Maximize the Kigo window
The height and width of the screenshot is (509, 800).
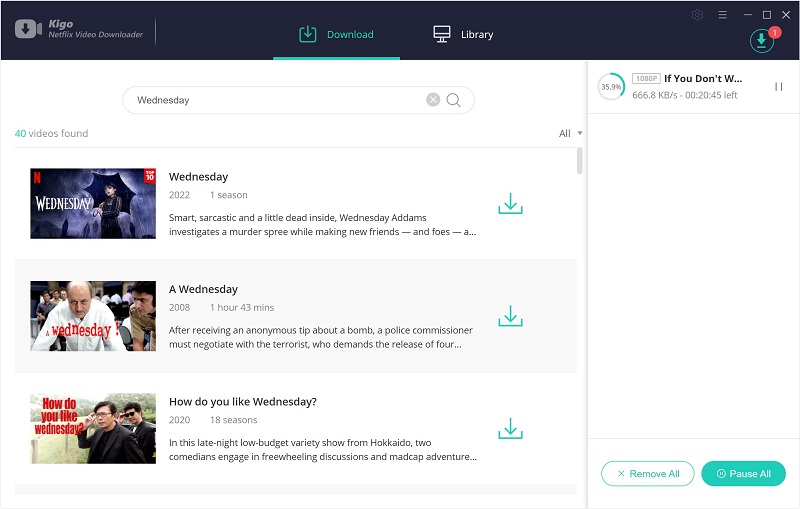pos(767,15)
